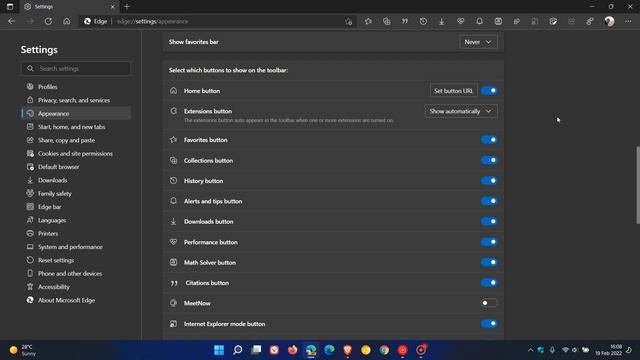Screen dimensions: 640x360
Task: Open Start, home, and new tabs settings
Action: [76, 127]
